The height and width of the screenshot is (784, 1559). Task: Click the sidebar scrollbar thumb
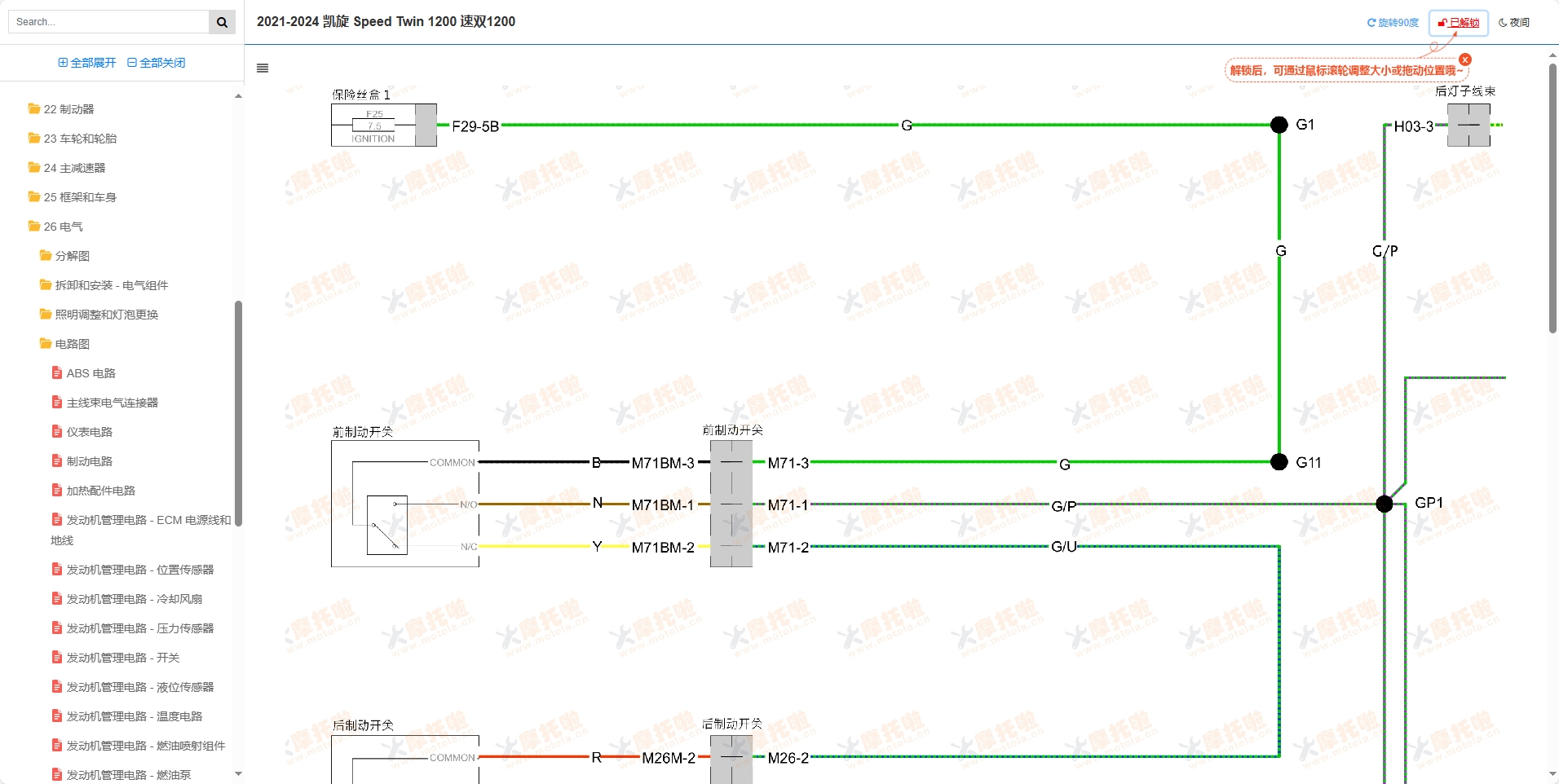(238, 414)
